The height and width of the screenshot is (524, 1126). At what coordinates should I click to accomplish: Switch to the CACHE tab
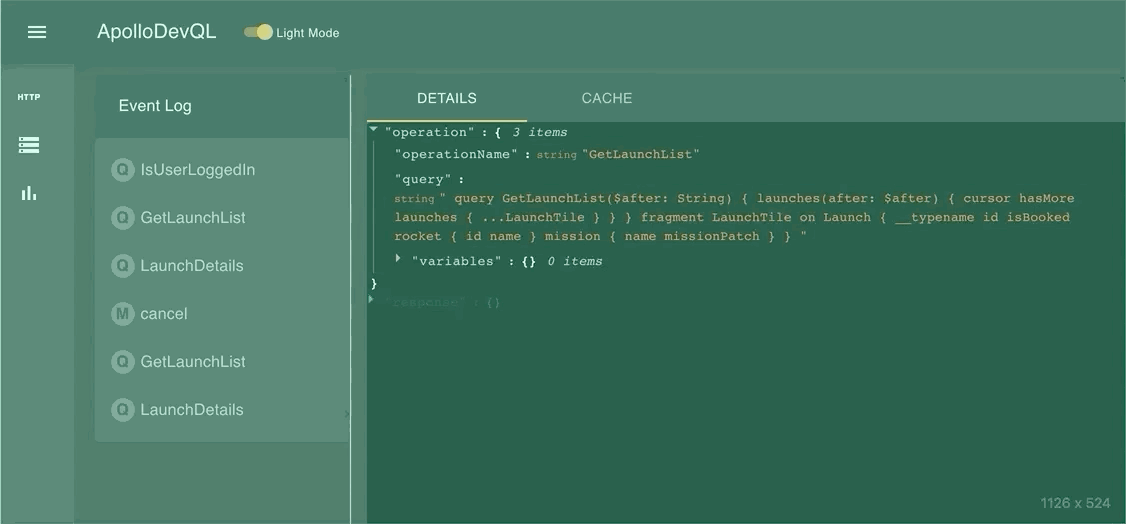607,98
